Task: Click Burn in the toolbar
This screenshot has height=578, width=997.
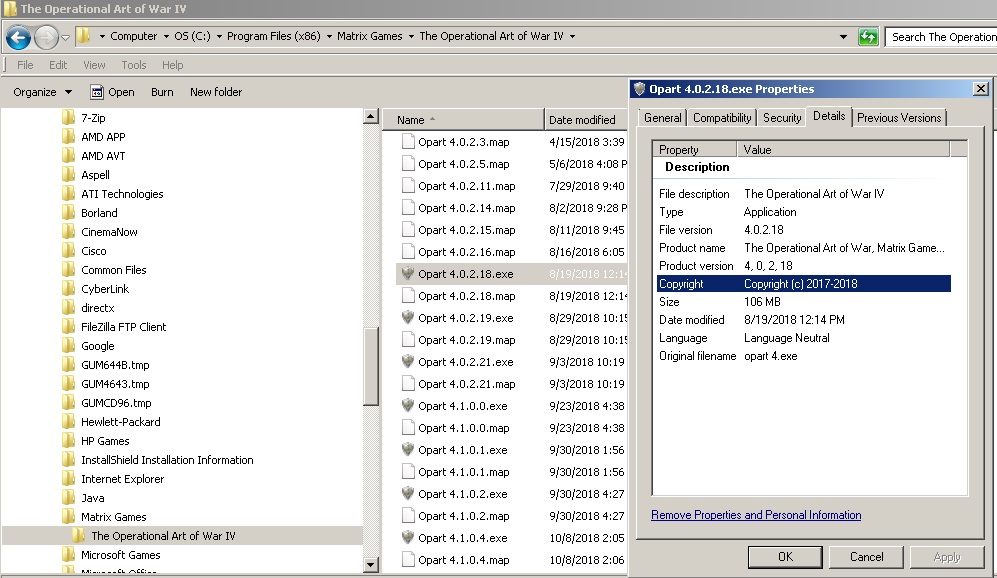Action: [x=162, y=92]
